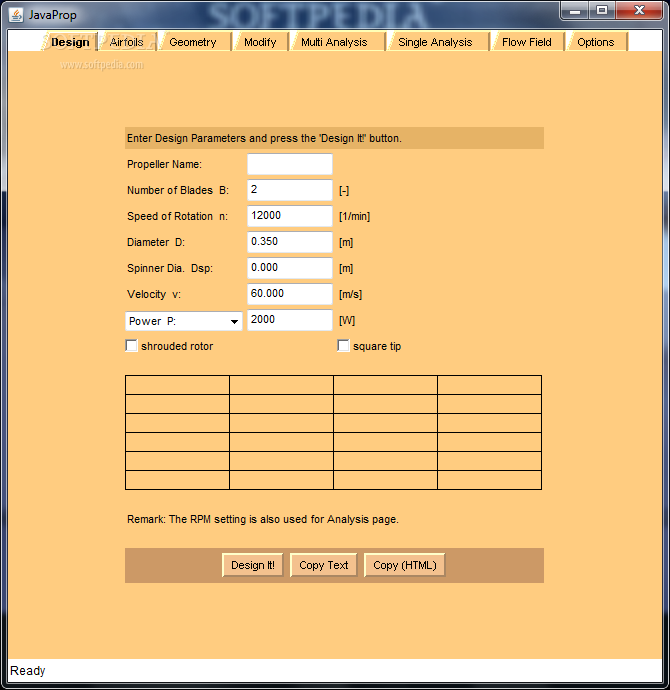Click the Design It! button
The height and width of the screenshot is (690, 670).
coord(253,565)
